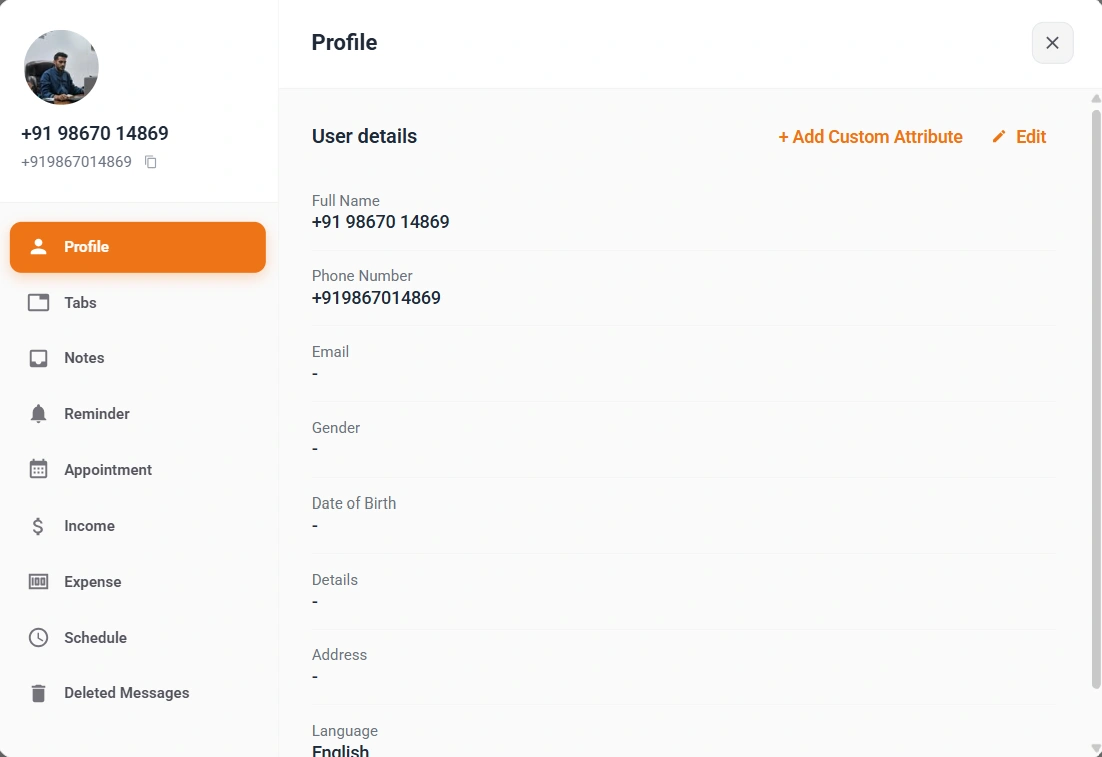Click the Expense money icon

(39, 581)
